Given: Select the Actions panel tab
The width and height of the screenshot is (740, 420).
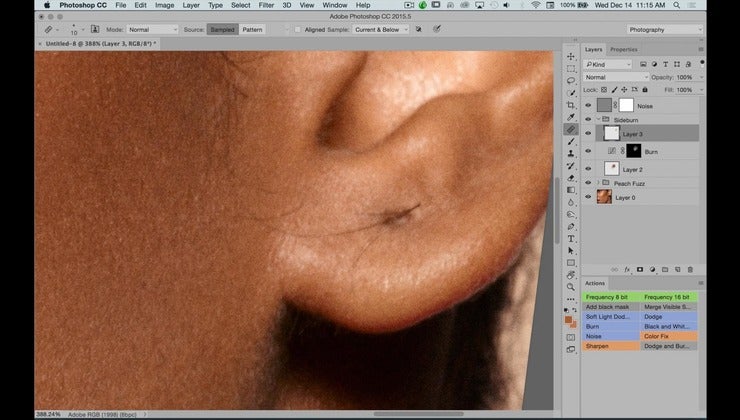Looking at the screenshot, I should 595,283.
